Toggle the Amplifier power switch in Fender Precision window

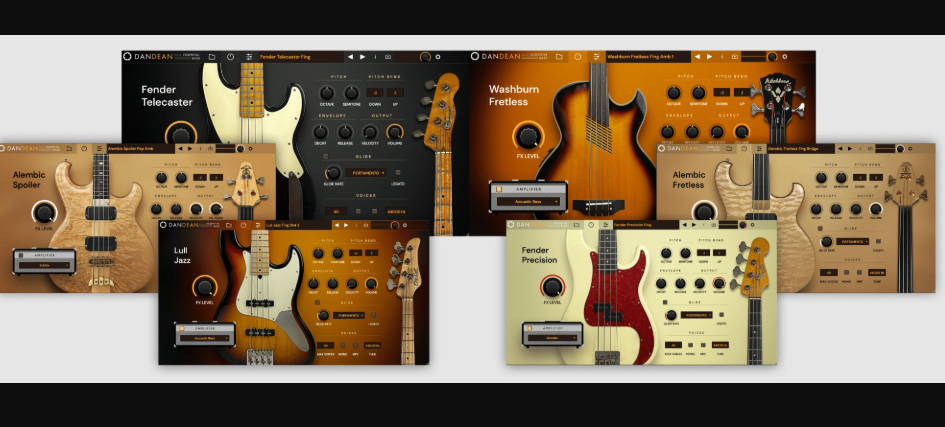(530, 328)
